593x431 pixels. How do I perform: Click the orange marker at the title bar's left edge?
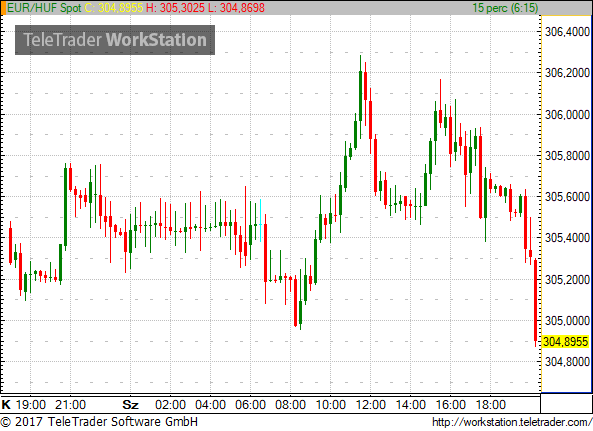click(3, 8)
